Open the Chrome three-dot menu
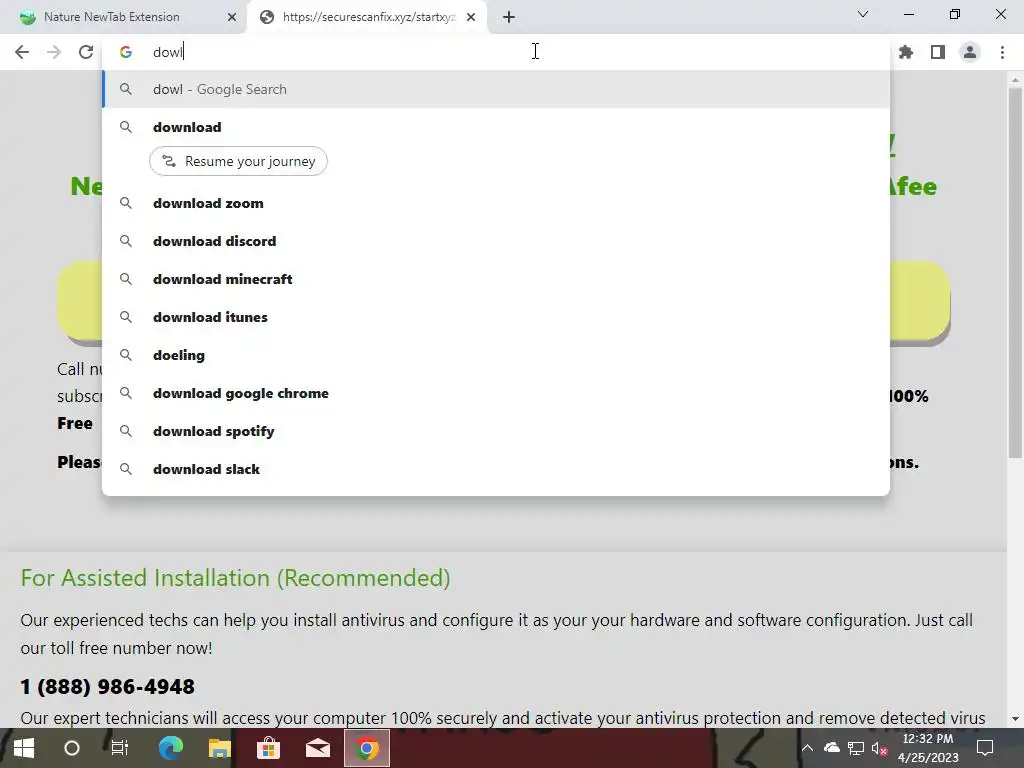The image size is (1024, 768). click(1002, 52)
